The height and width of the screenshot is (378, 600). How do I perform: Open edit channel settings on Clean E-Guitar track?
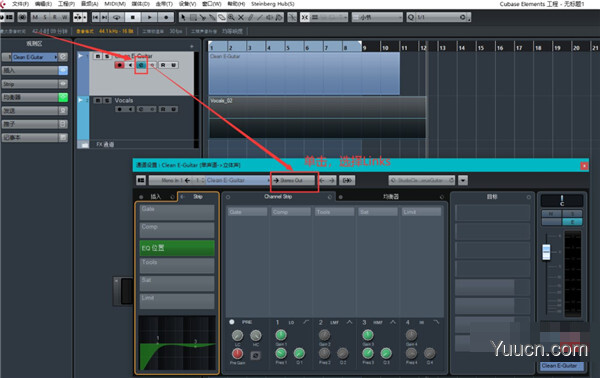tap(141, 65)
